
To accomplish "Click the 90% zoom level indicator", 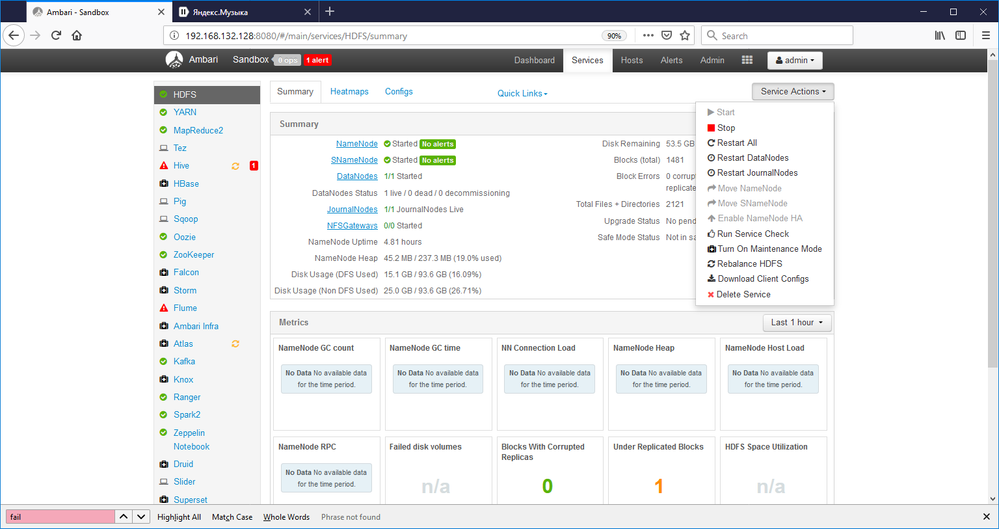I will (x=614, y=36).
